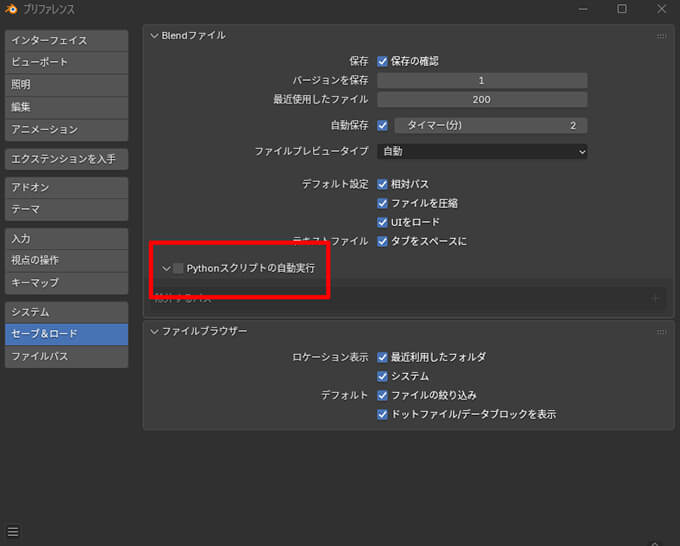Open エクステンションを入手 section
680x546 pixels.
point(65,158)
